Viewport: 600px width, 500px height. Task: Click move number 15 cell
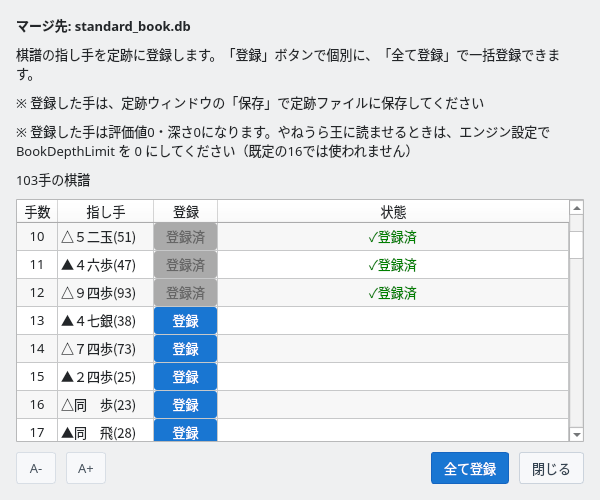click(x=37, y=376)
